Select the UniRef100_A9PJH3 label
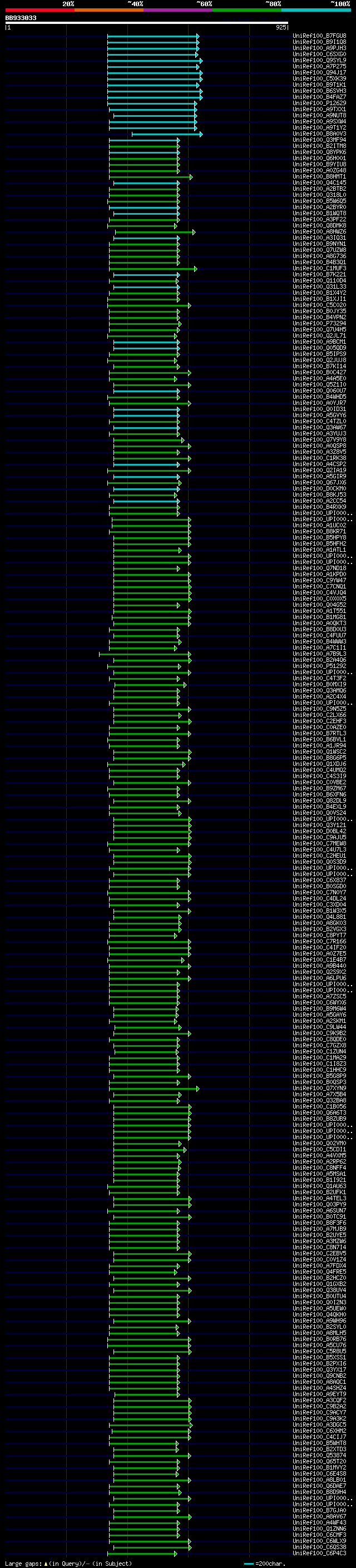 pos(319,48)
